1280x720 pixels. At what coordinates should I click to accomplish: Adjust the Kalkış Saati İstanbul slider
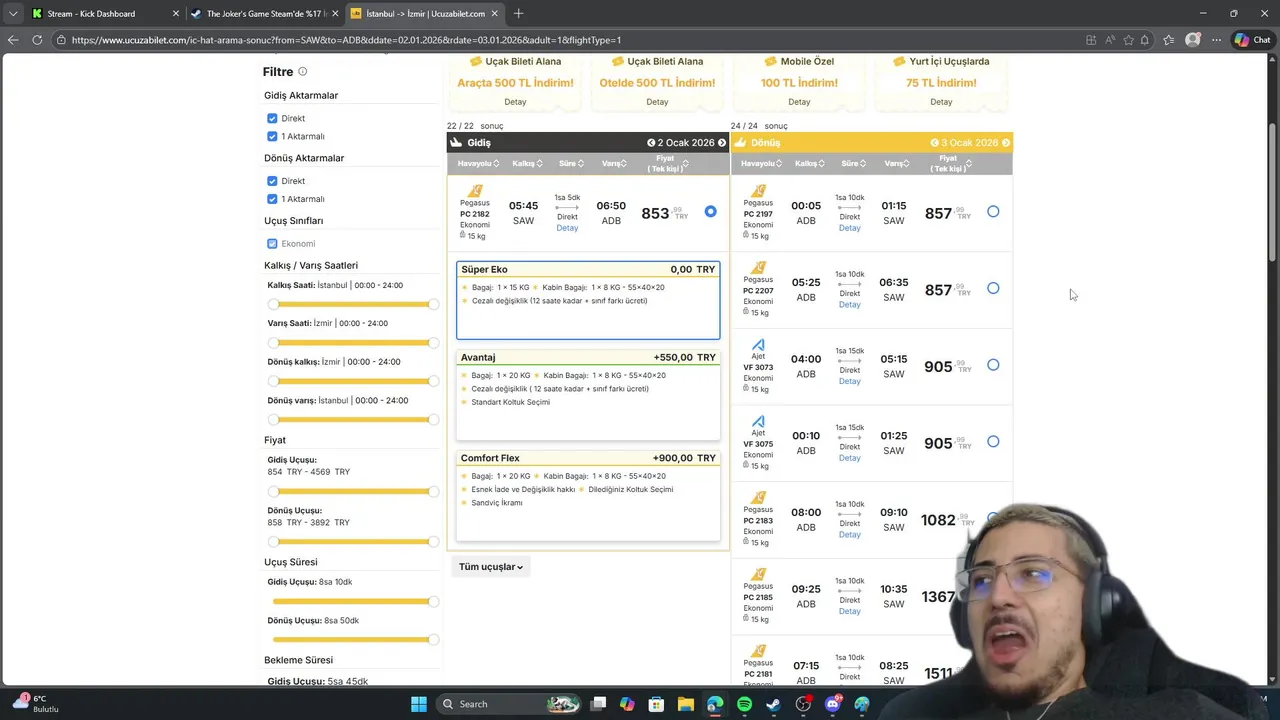pos(353,304)
